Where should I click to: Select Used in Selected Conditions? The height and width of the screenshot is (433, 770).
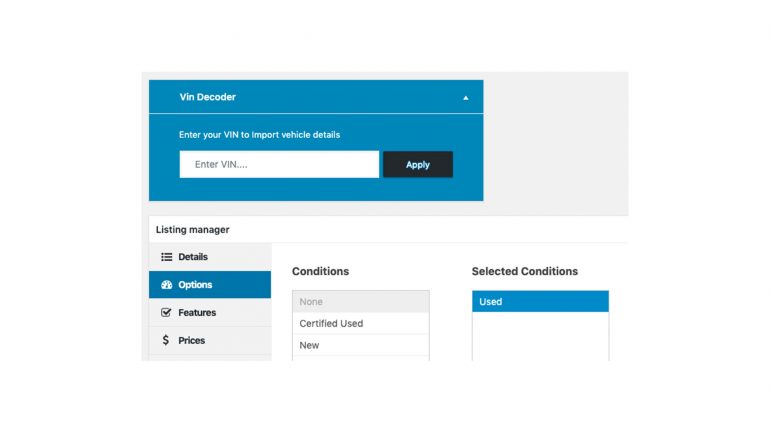tap(540, 301)
